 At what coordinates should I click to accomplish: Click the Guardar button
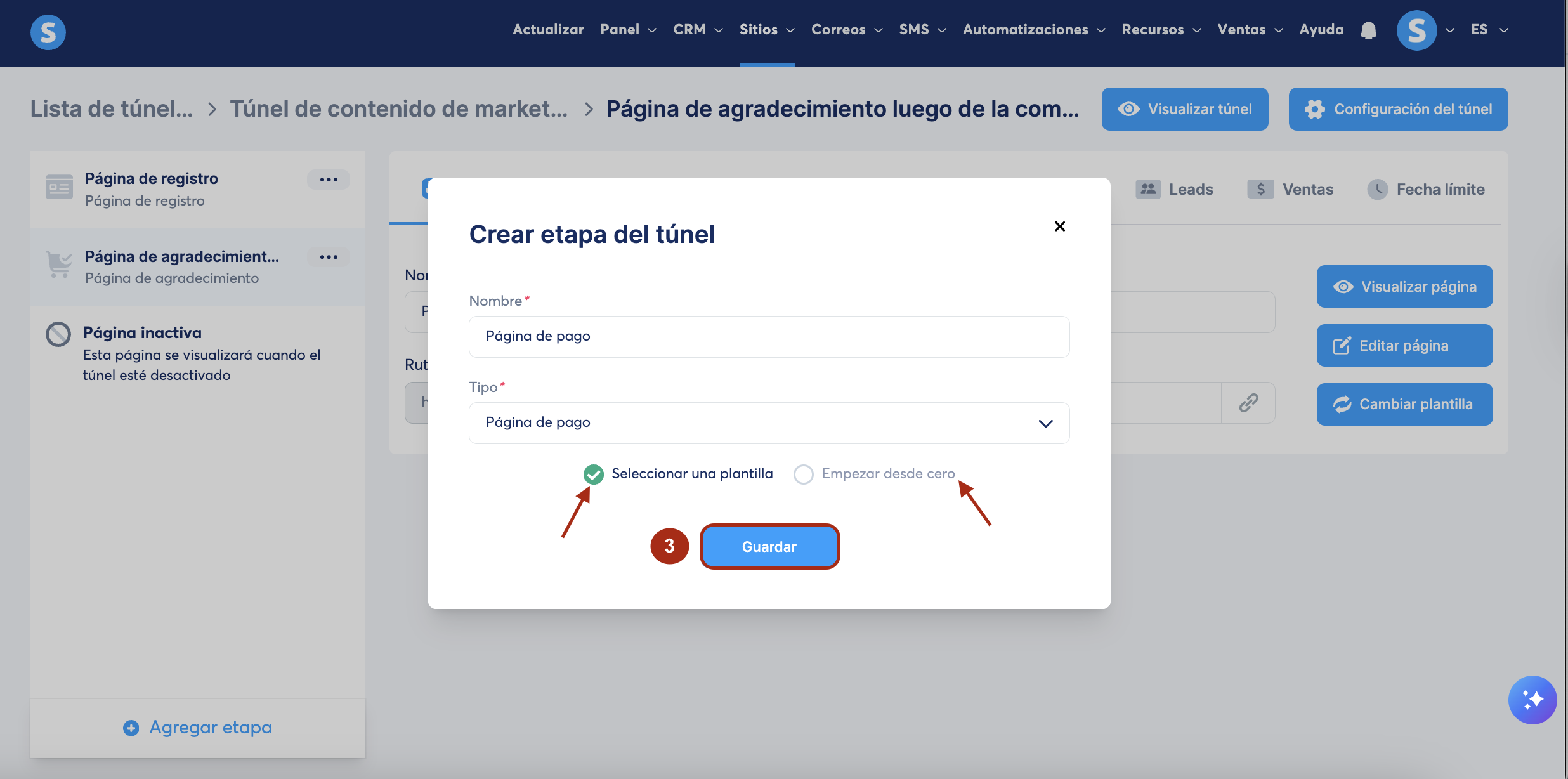click(769, 546)
